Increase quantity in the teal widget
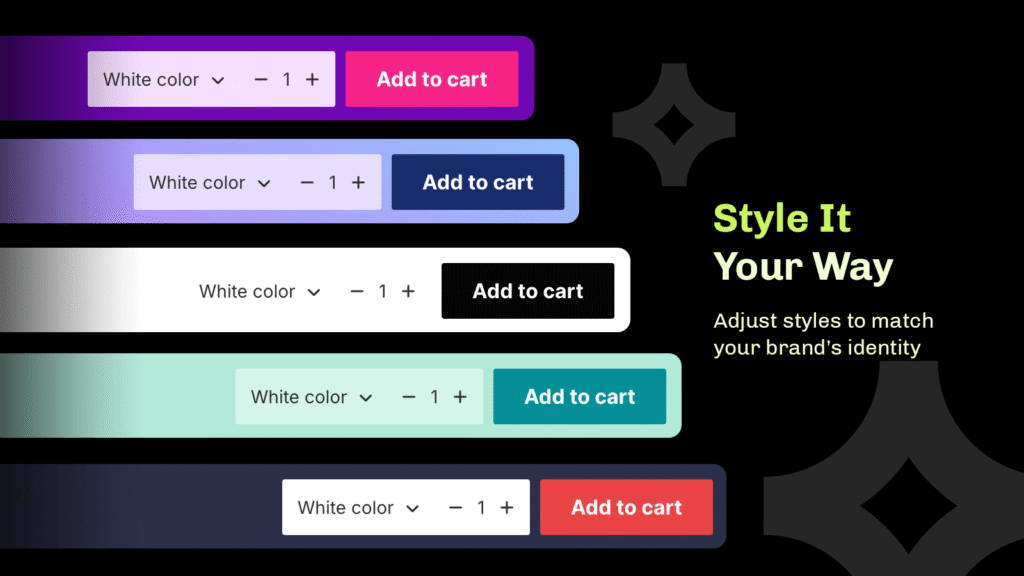The height and width of the screenshot is (576, 1024). click(x=461, y=397)
